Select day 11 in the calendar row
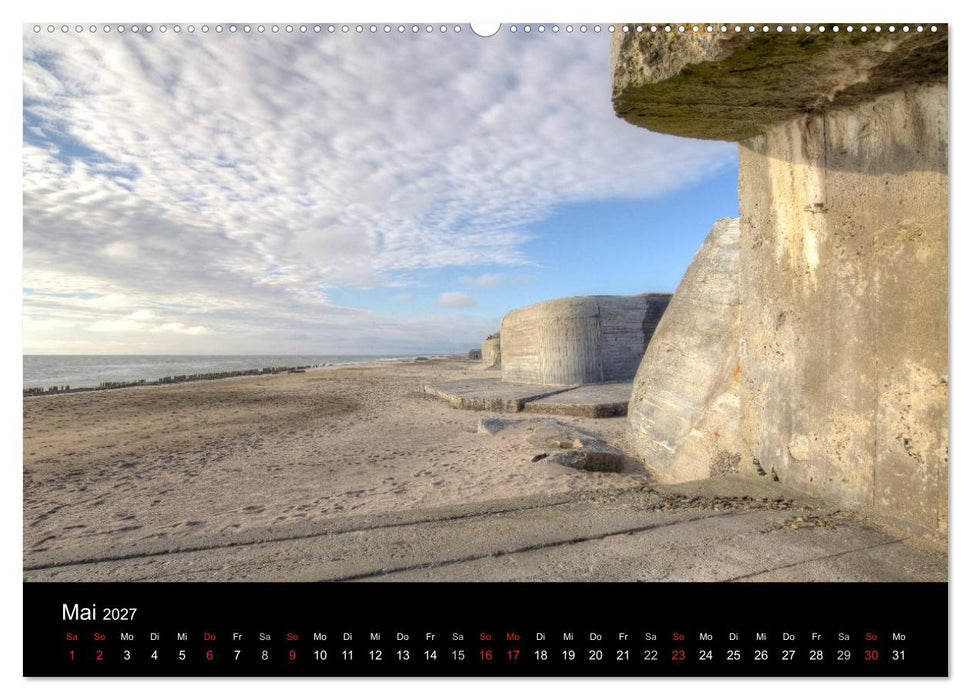This screenshot has width=971, height=700. click(x=347, y=655)
